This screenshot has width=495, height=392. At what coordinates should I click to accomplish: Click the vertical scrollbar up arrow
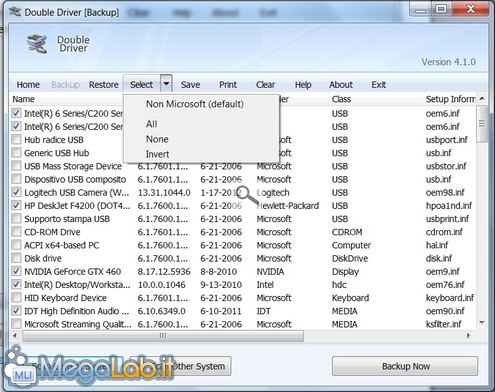pyautogui.click(x=482, y=99)
